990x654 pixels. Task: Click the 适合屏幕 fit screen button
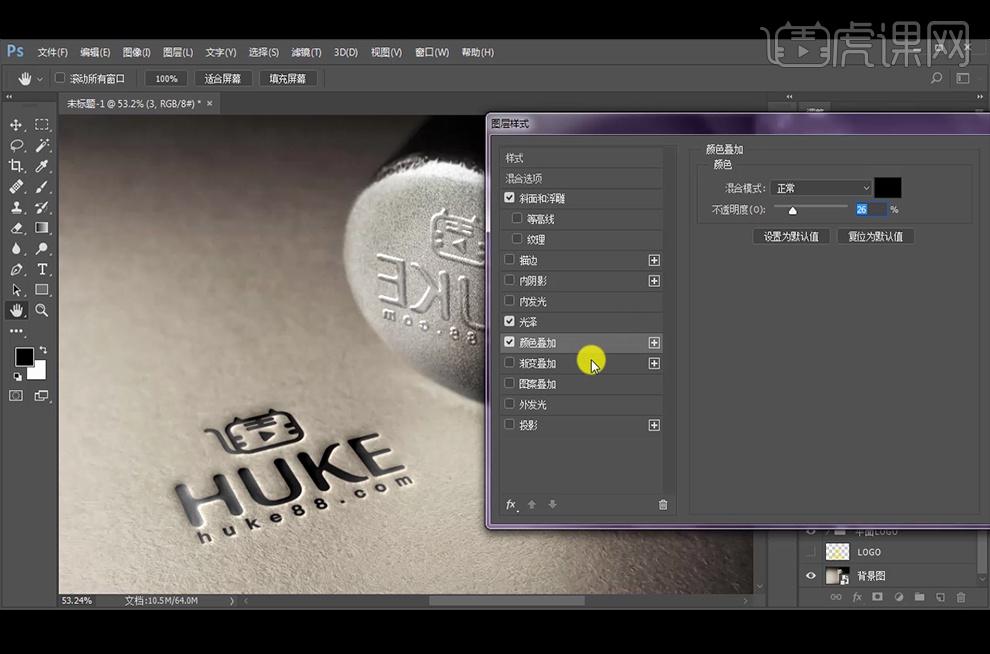pos(222,79)
